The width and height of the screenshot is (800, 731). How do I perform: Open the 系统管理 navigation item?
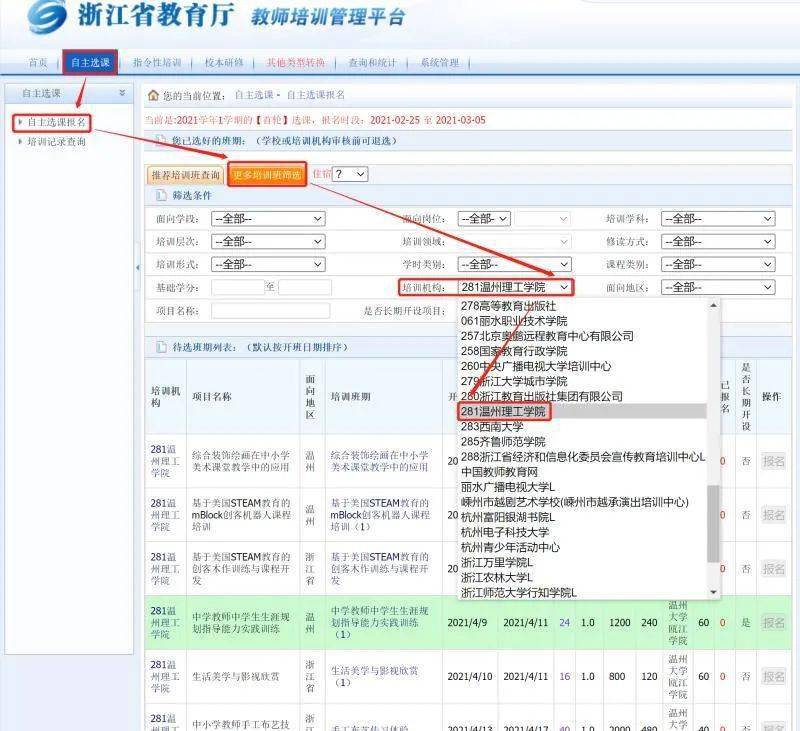(x=440, y=63)
